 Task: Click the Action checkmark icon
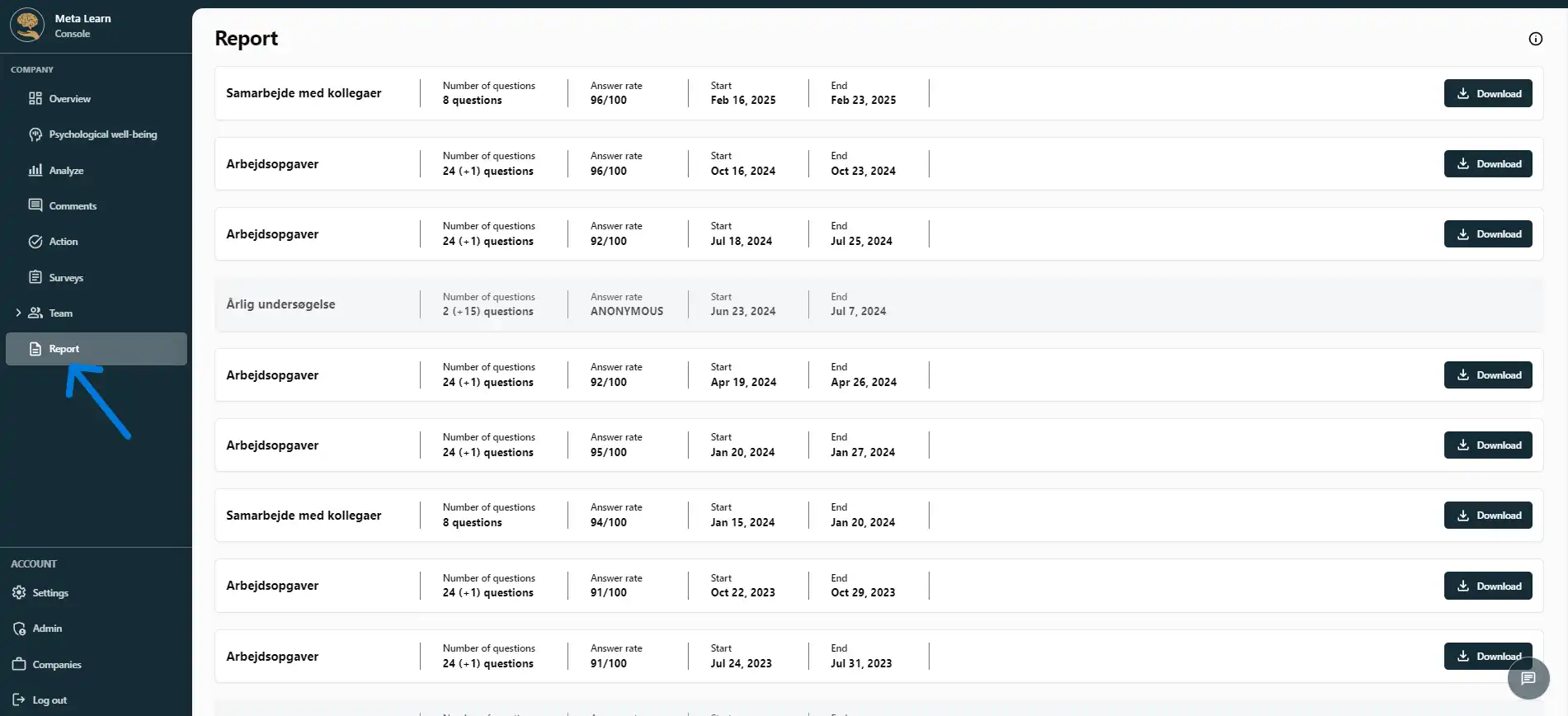click(35, 242)
